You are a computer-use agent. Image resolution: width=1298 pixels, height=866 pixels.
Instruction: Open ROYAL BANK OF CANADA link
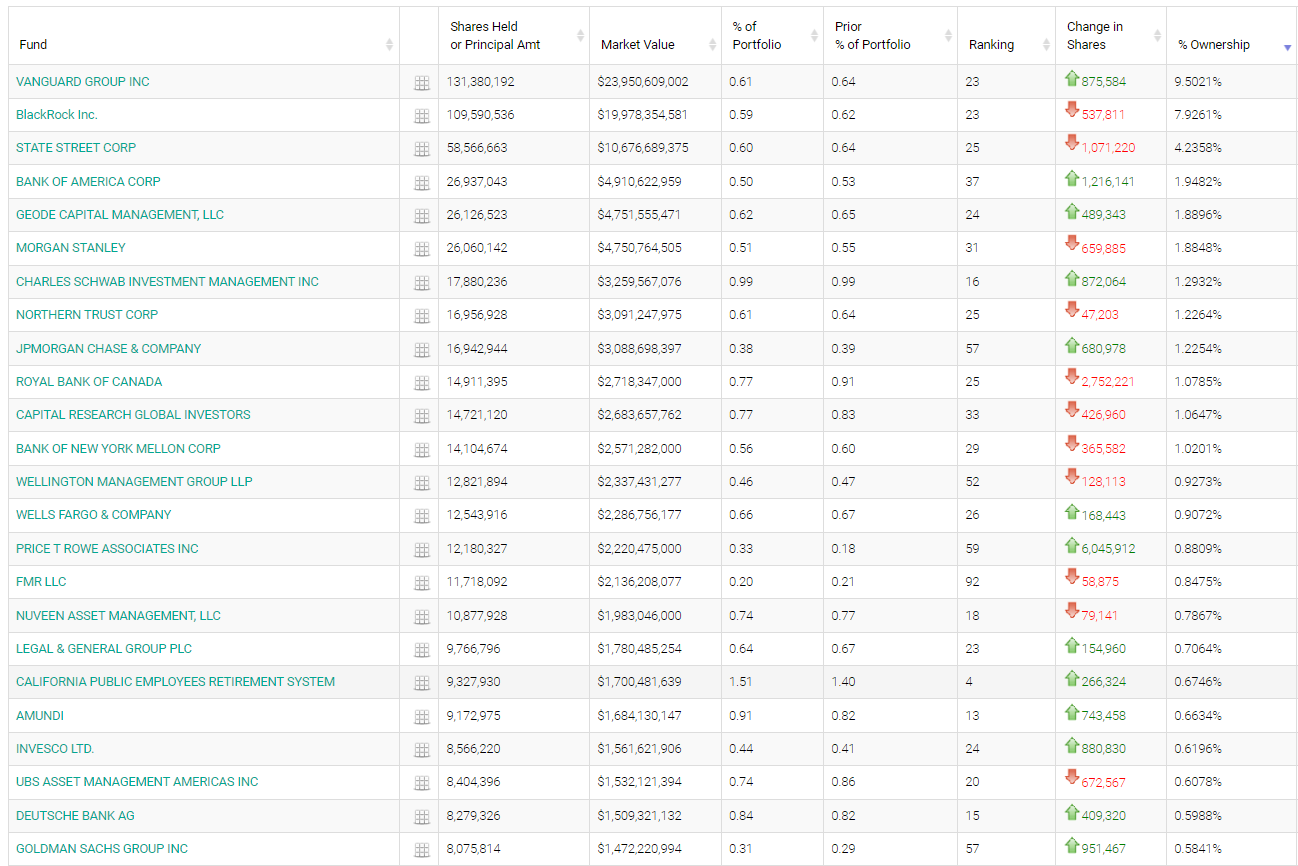pos(89,382)
